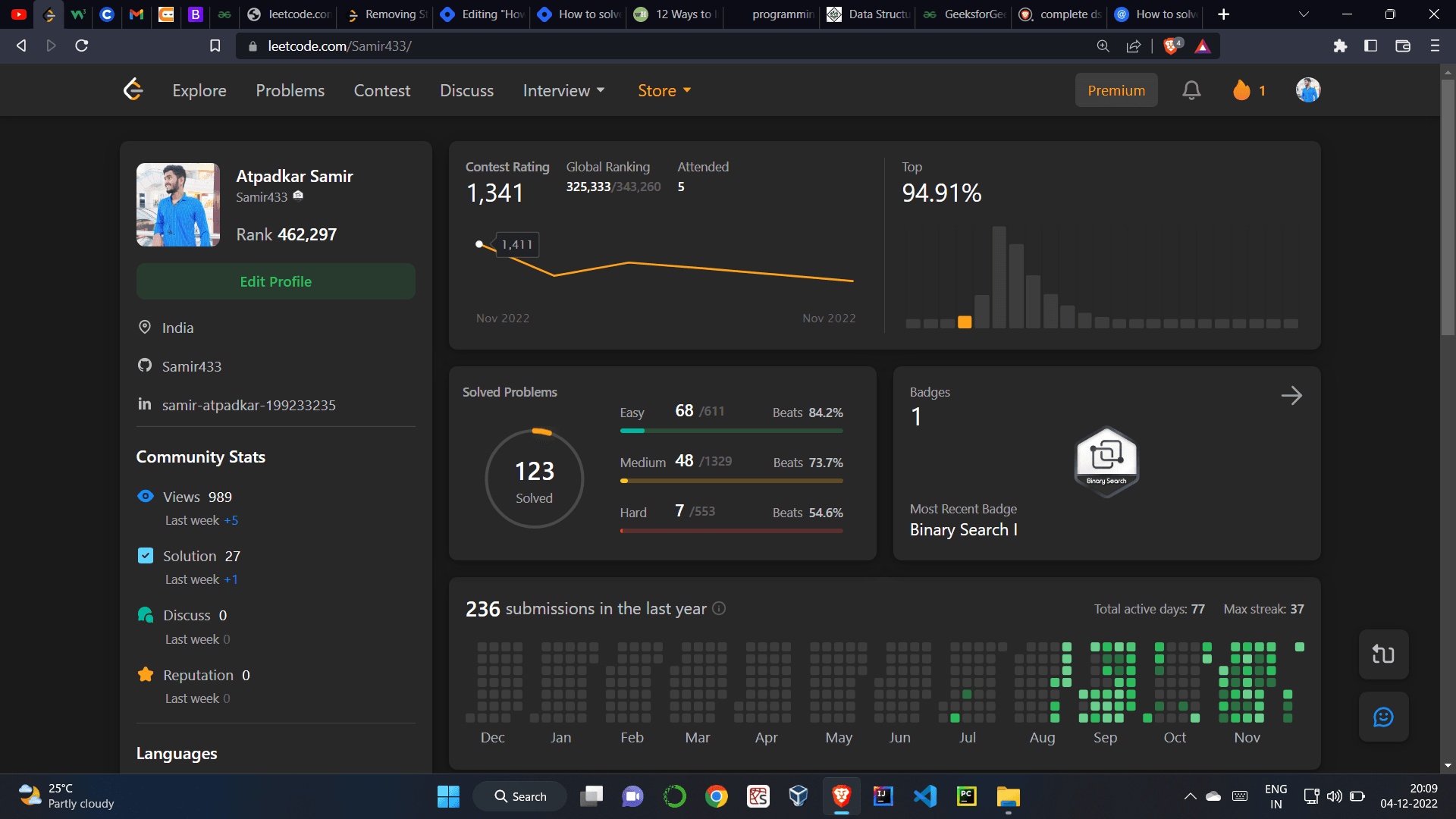Image resolution: width=1456 pixels, height=819 pixels.
Task: Open the notifications bell
Action: [1191, 90]
